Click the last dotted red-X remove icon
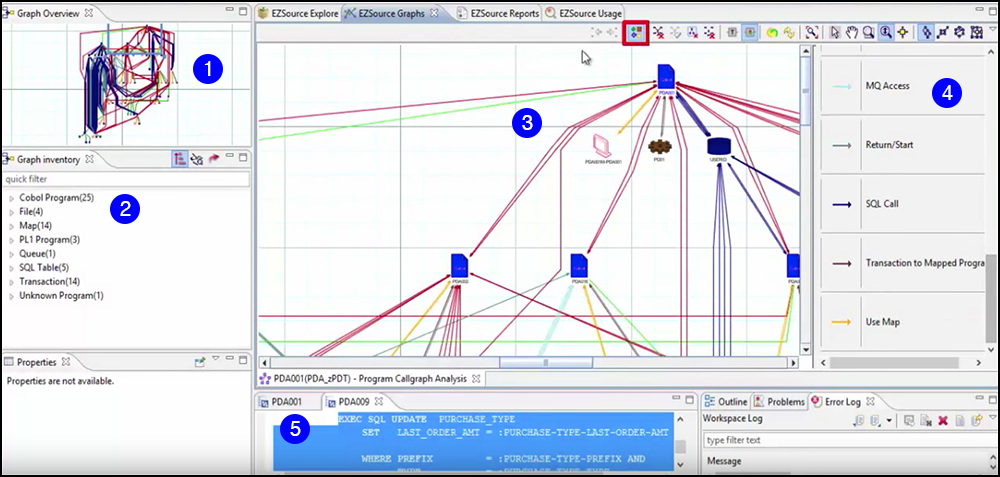 point(709,32)
